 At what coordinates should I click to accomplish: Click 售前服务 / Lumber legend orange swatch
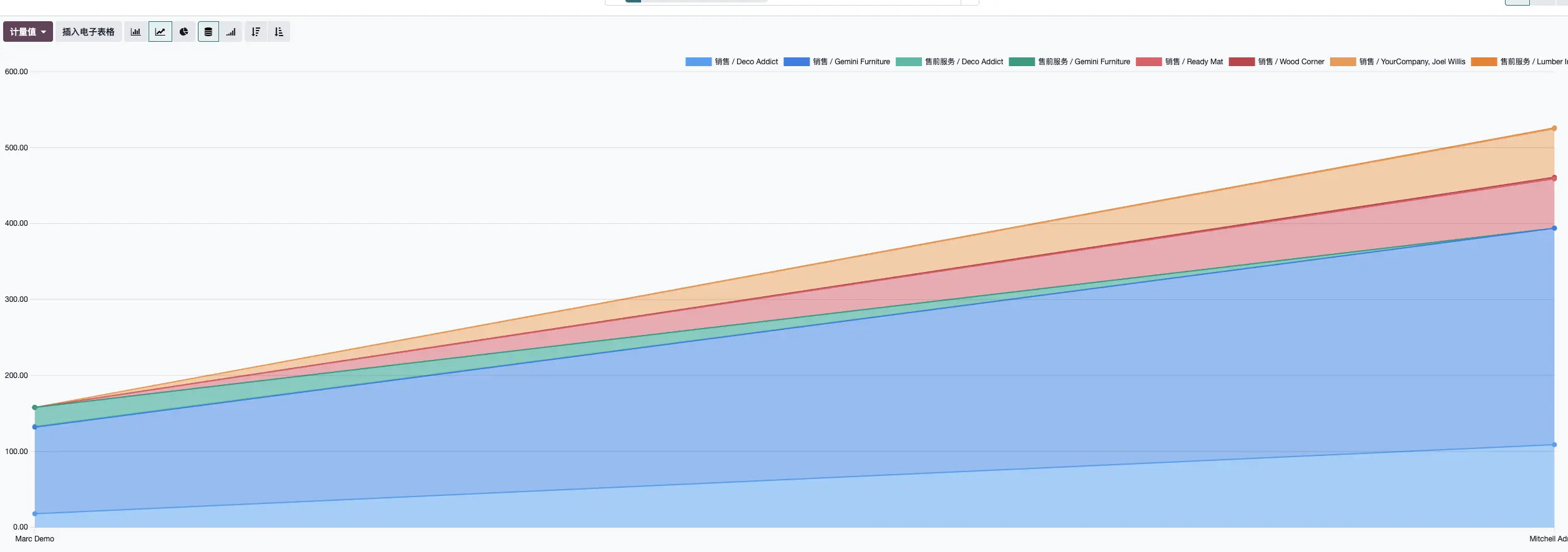(x=1484, y=62)
